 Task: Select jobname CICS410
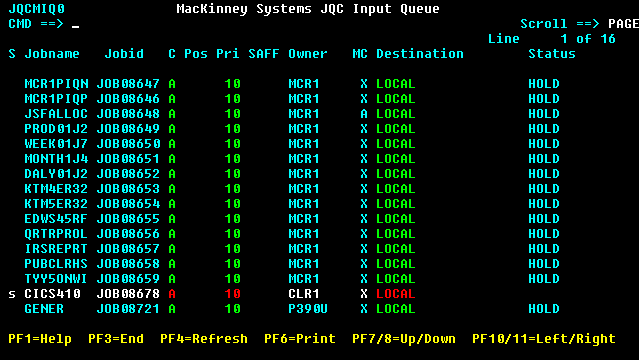pos(52,294)
